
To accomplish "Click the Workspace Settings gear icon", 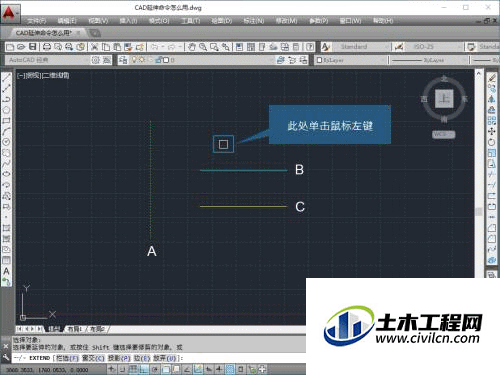I will [x=96, y=60].
